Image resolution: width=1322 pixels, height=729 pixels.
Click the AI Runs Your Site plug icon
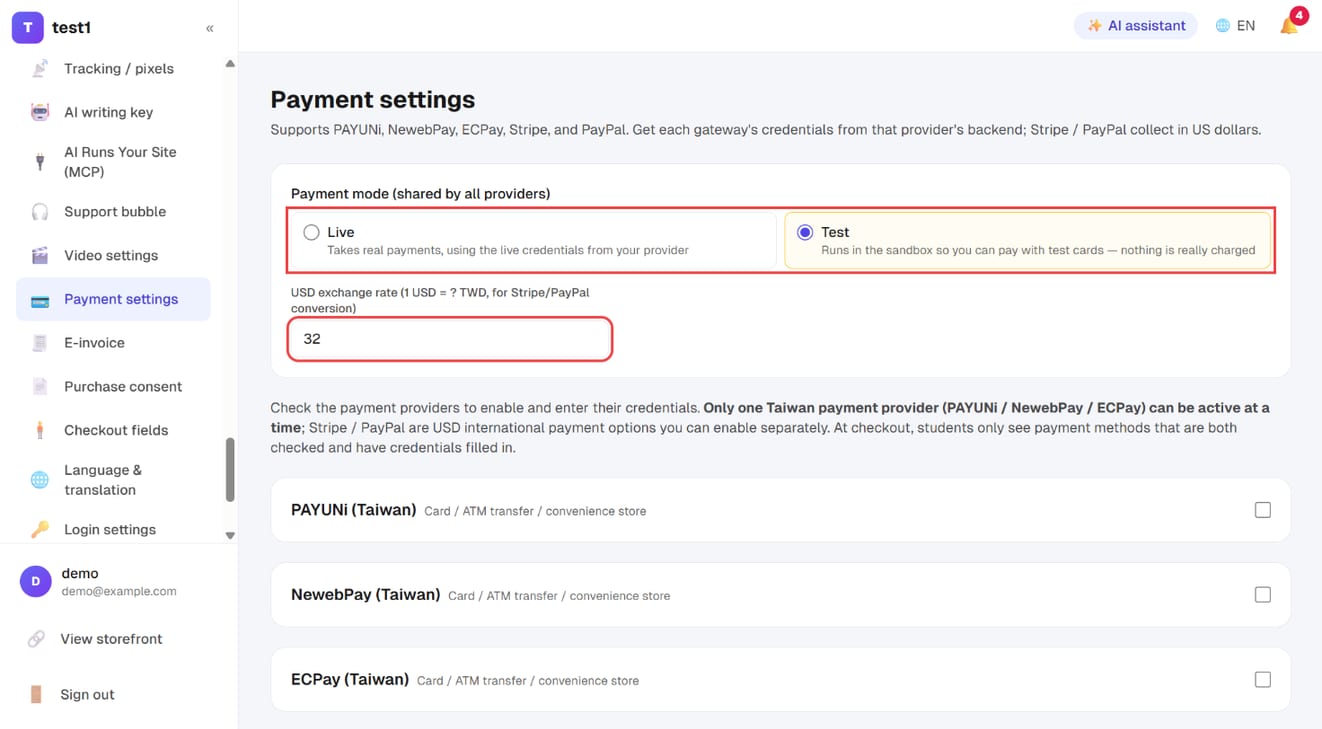tap(40, 162)
